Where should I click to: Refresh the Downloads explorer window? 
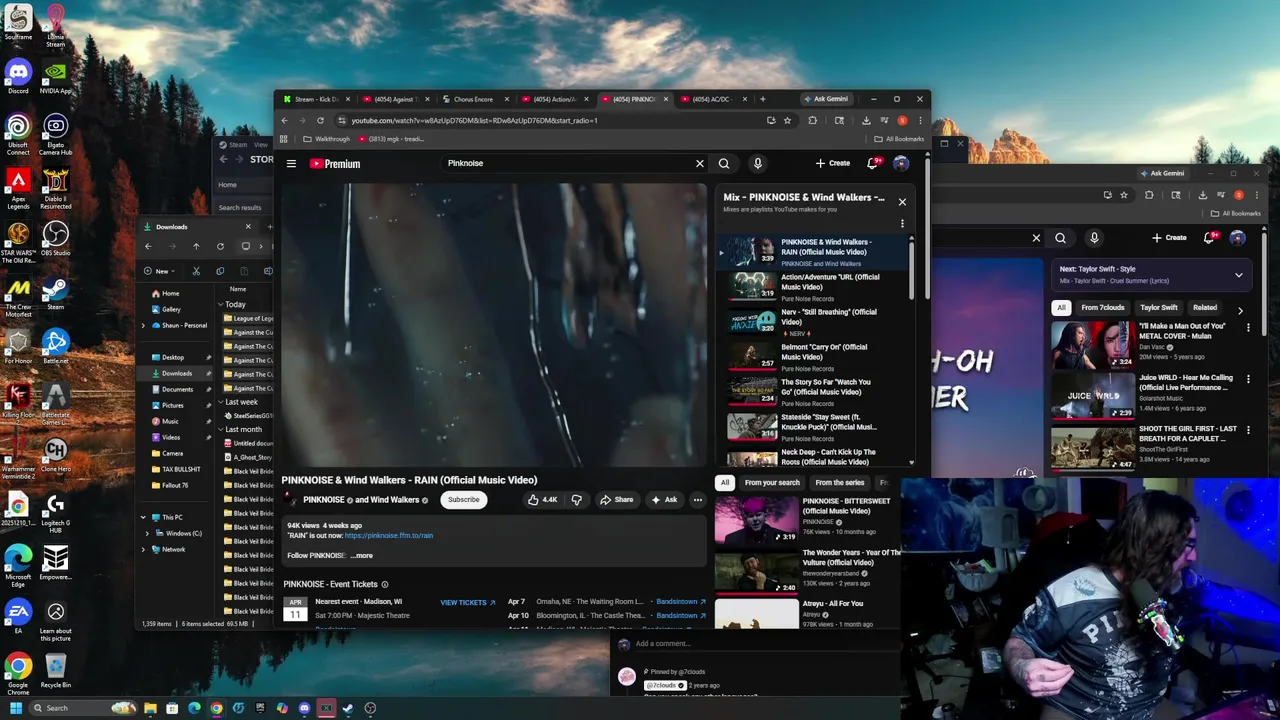220,246
